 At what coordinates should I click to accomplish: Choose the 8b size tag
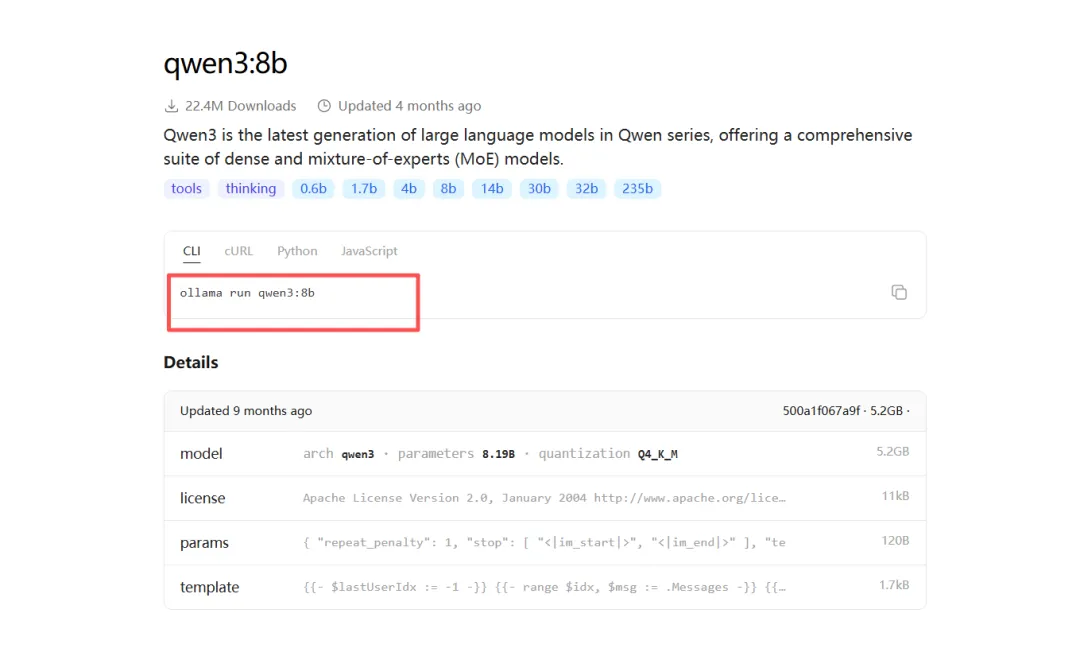tap(448, 189)
